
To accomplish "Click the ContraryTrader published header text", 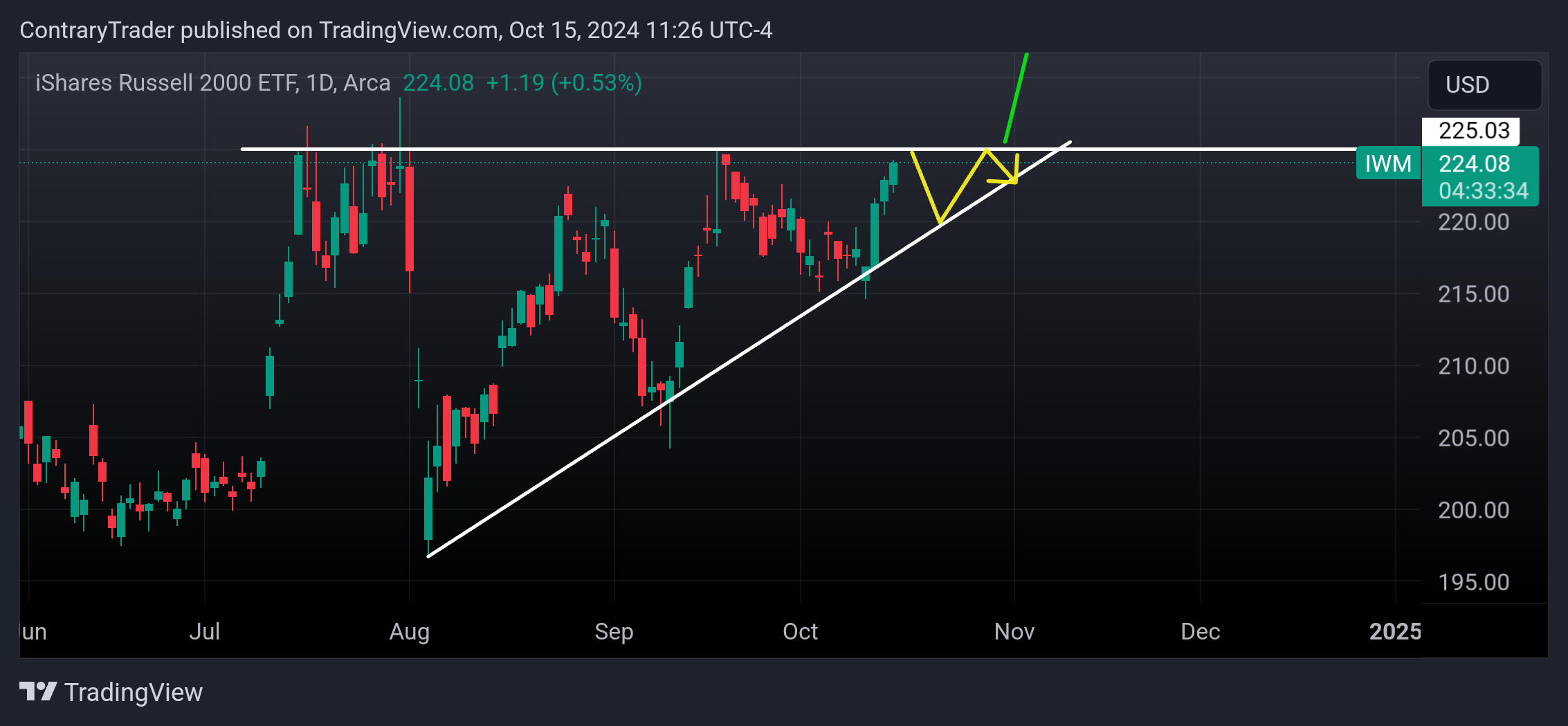I will pyautogui.click(x=396, y=30).
